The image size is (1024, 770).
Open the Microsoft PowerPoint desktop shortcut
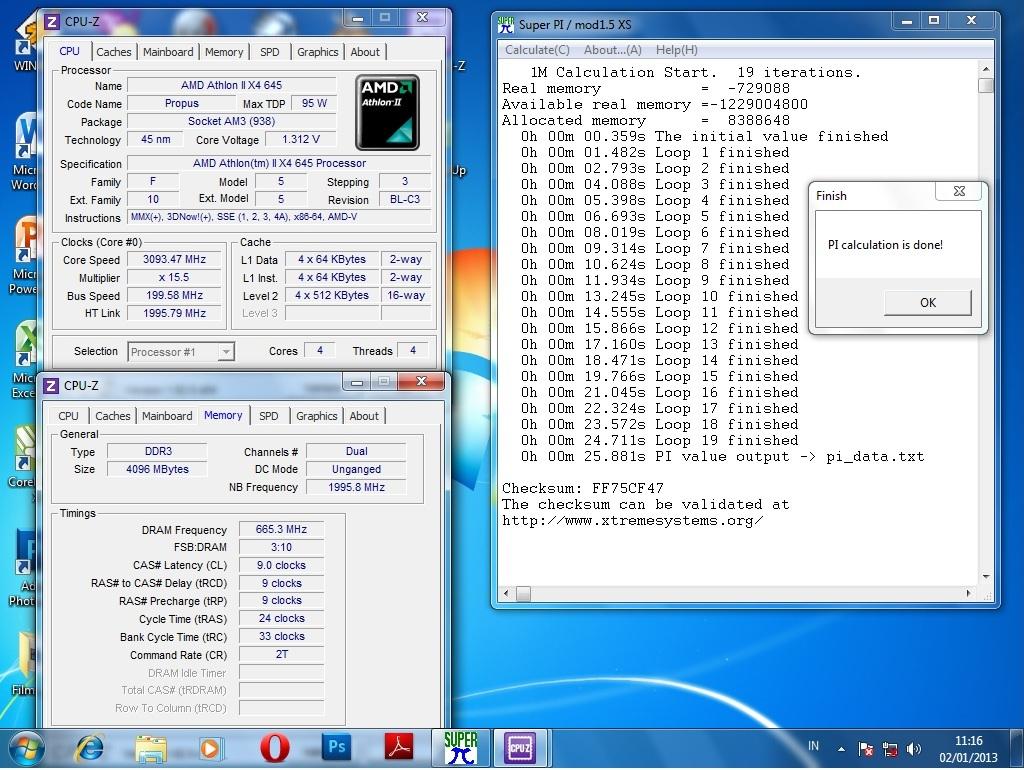point(25,256)
